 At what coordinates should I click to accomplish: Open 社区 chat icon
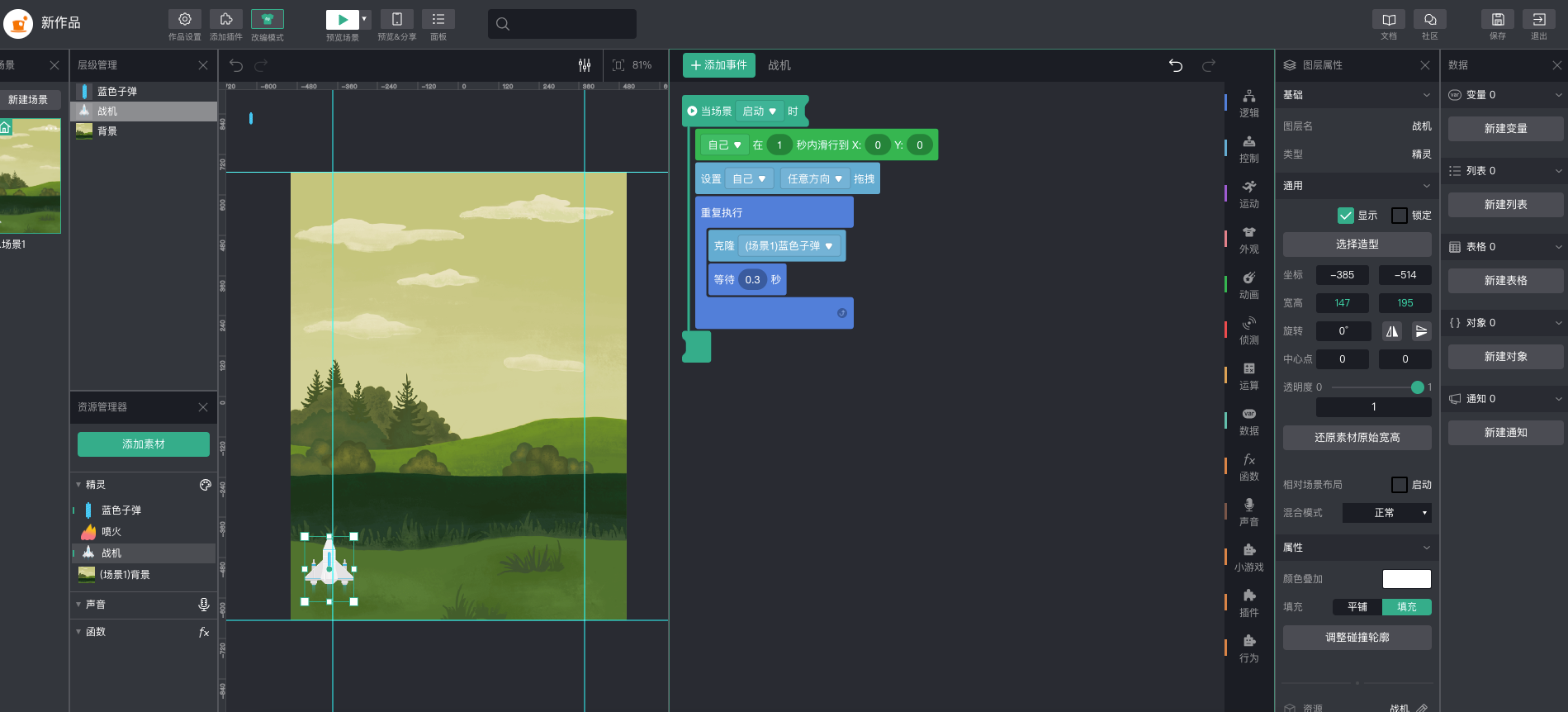click(x=1430, y=19)
